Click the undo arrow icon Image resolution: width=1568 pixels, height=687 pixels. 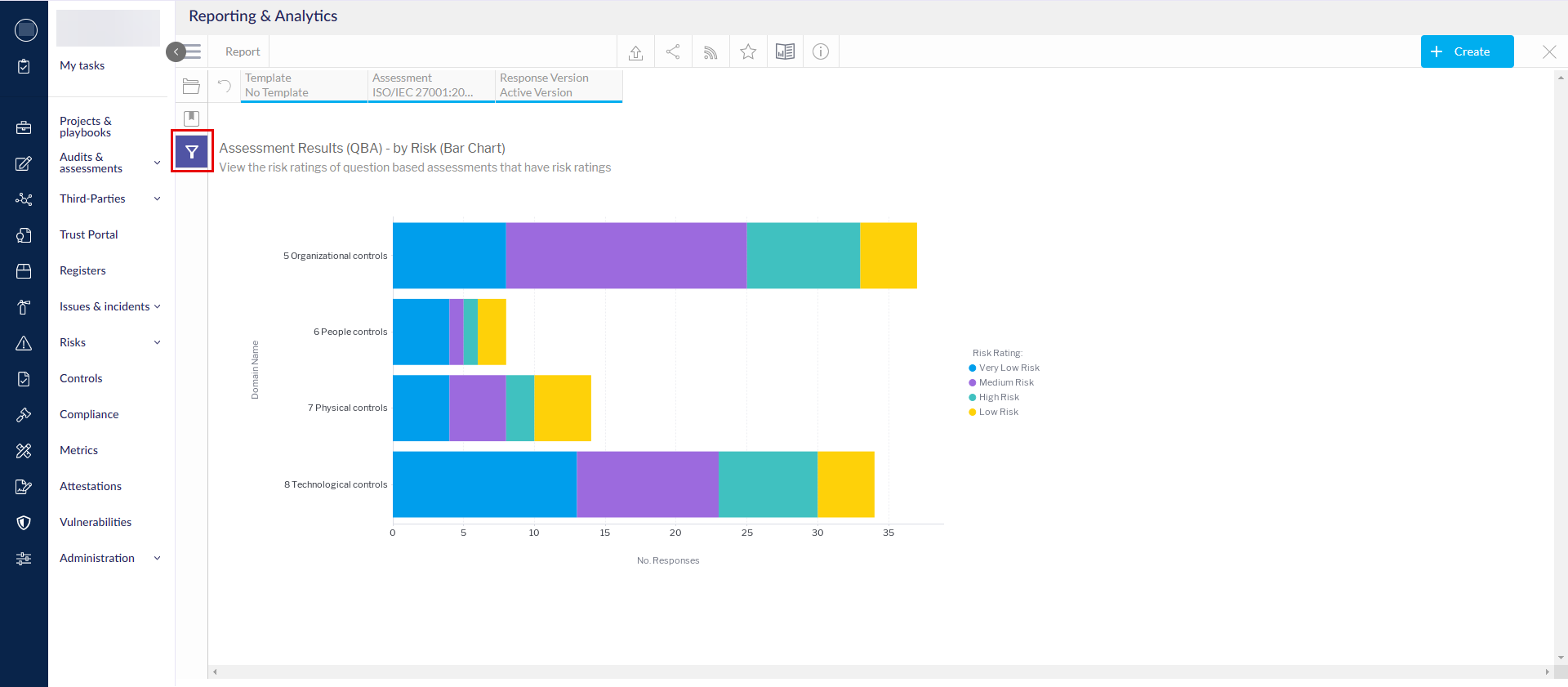(x=225, y=86)
